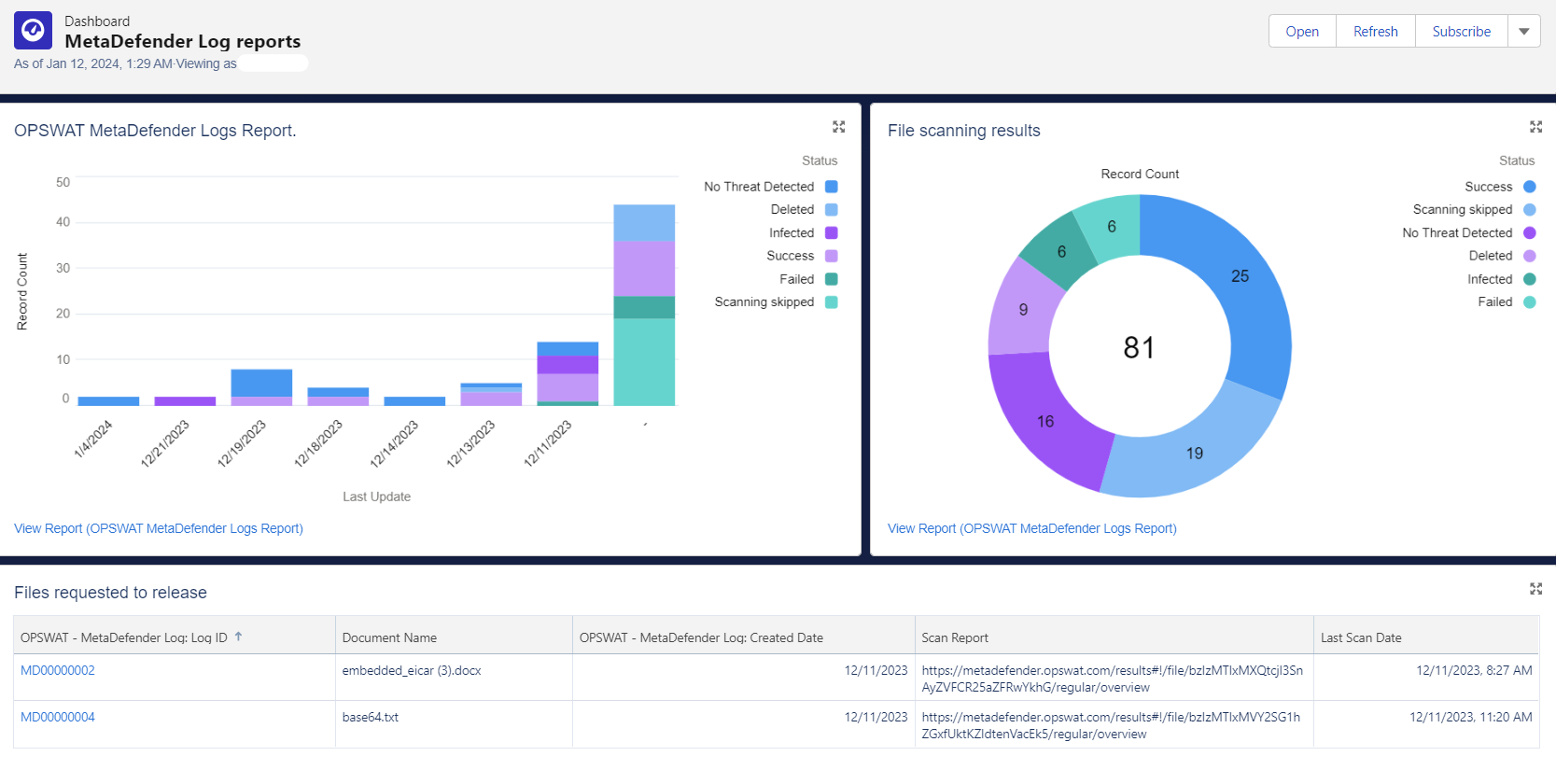Select the Success legend swatch in donut chart
The width and height of the screenshot is (1556, 784).
[1529, 187]
